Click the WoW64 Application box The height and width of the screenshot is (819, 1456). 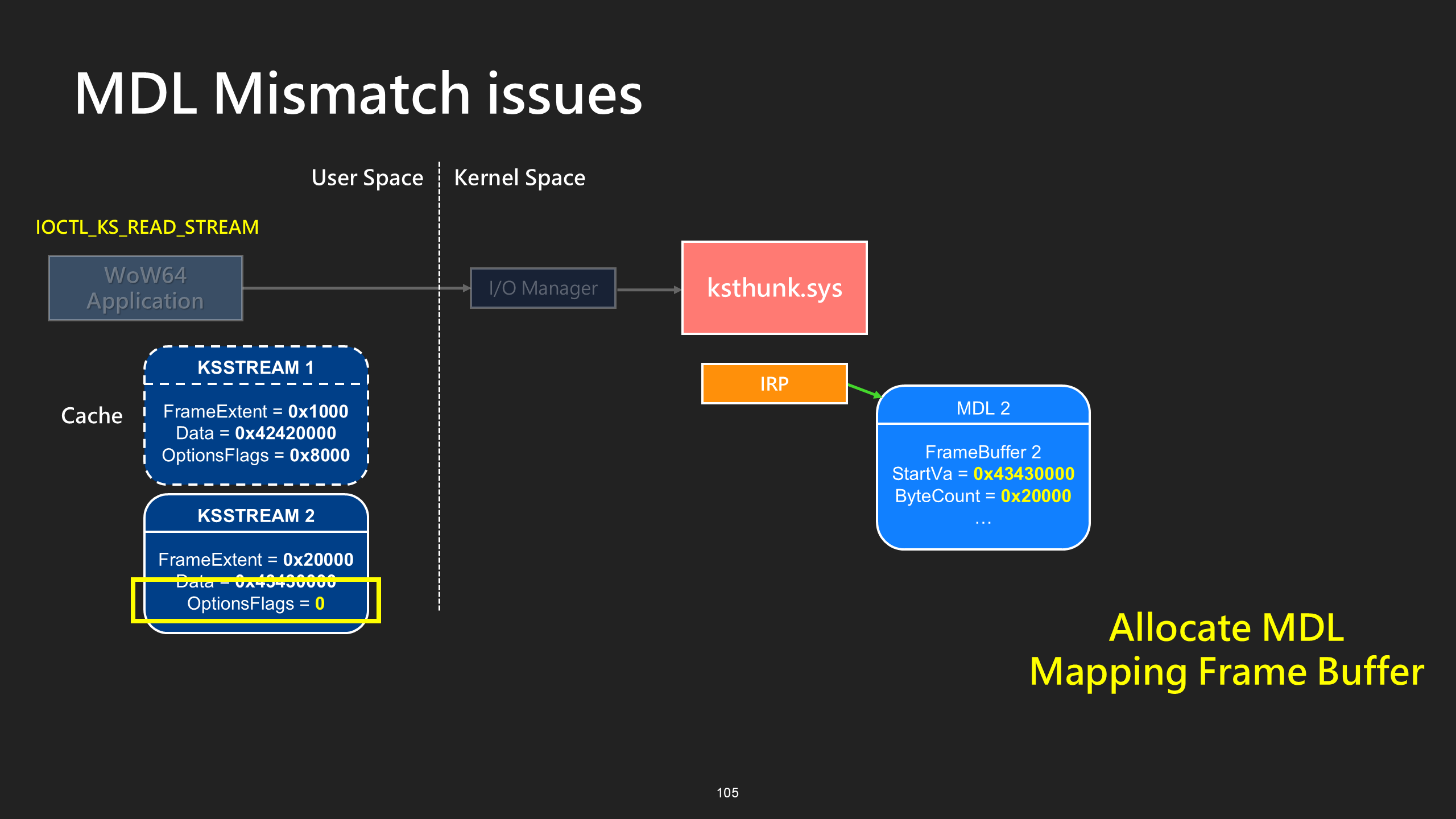click(x=146, y=288)
